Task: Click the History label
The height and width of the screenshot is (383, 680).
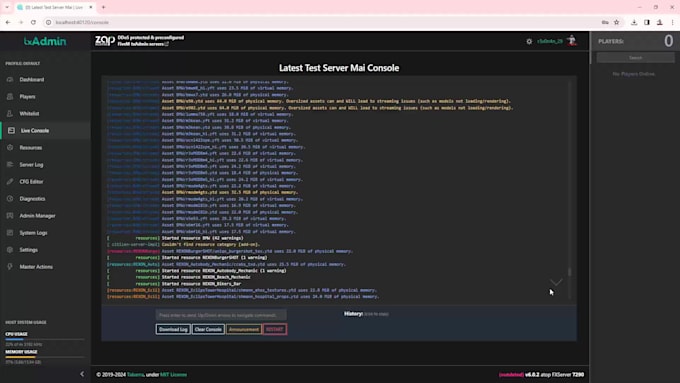Action: pos(353,314)
